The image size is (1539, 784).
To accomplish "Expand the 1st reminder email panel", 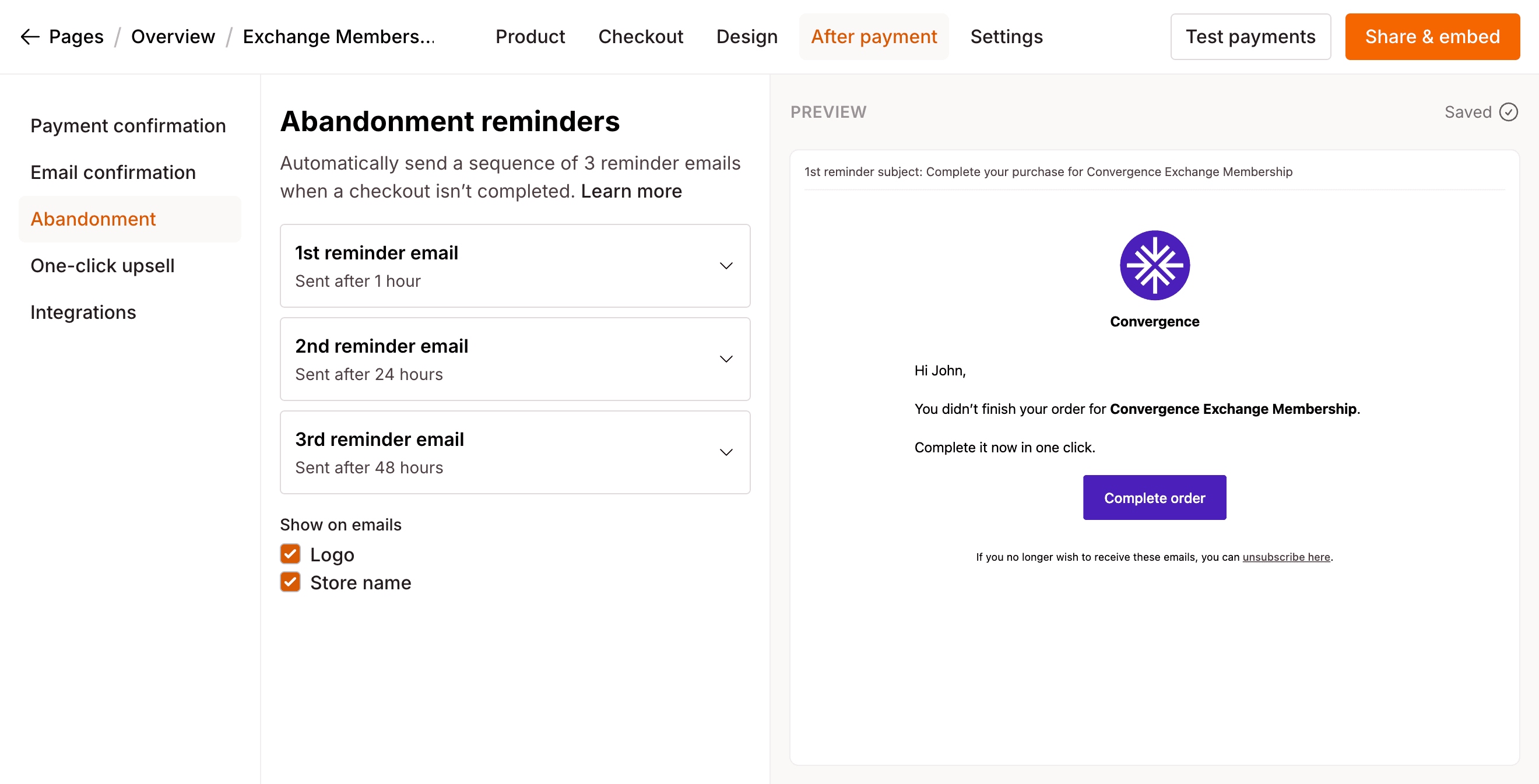I will coord(726,265).
